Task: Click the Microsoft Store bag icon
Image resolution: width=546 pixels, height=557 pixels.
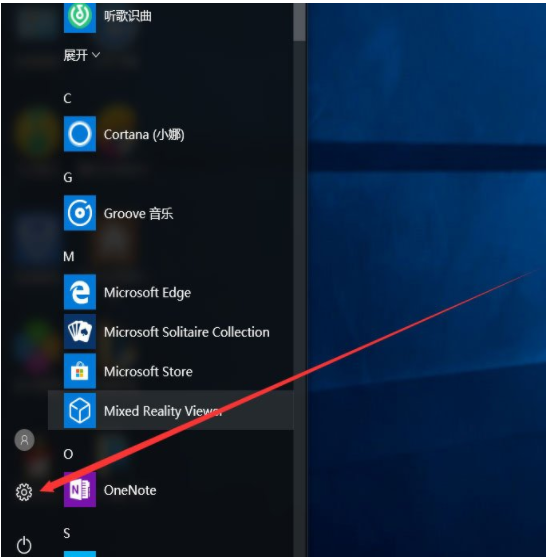Action: click(x=80, y=371)
